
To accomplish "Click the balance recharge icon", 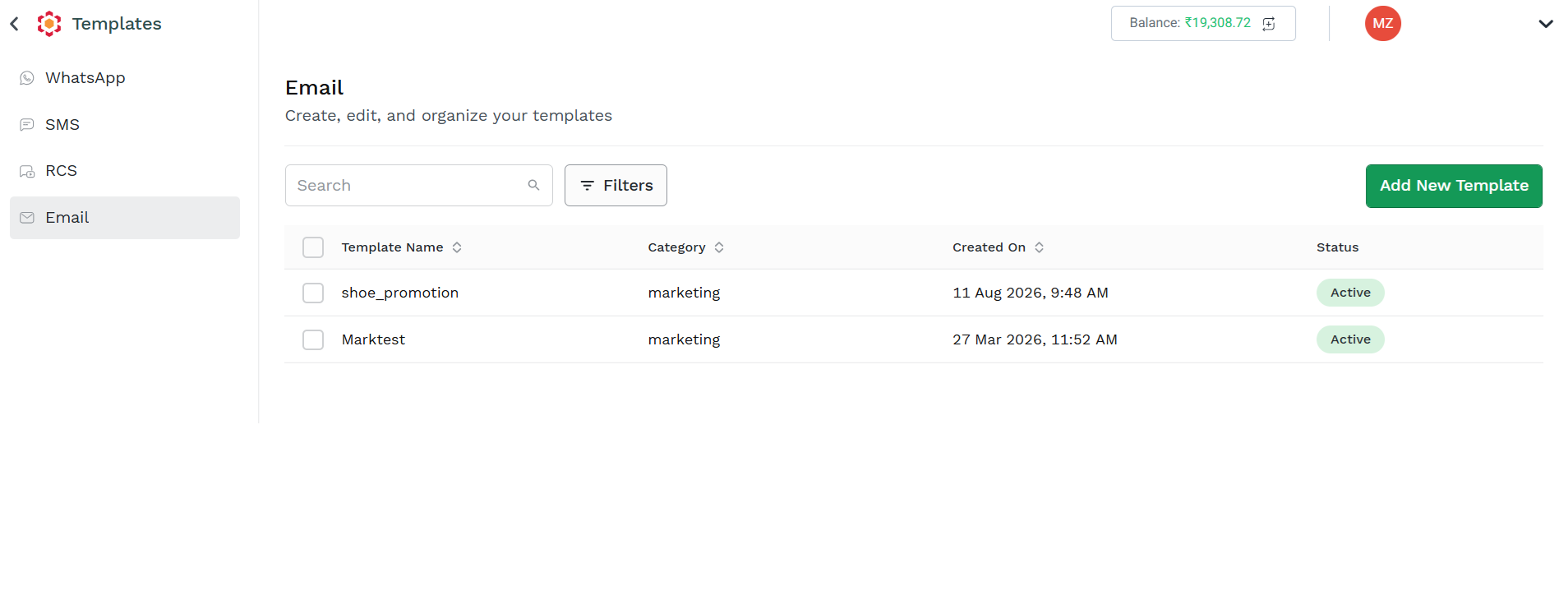I will pyautogui.click(x=1269, y=24).
